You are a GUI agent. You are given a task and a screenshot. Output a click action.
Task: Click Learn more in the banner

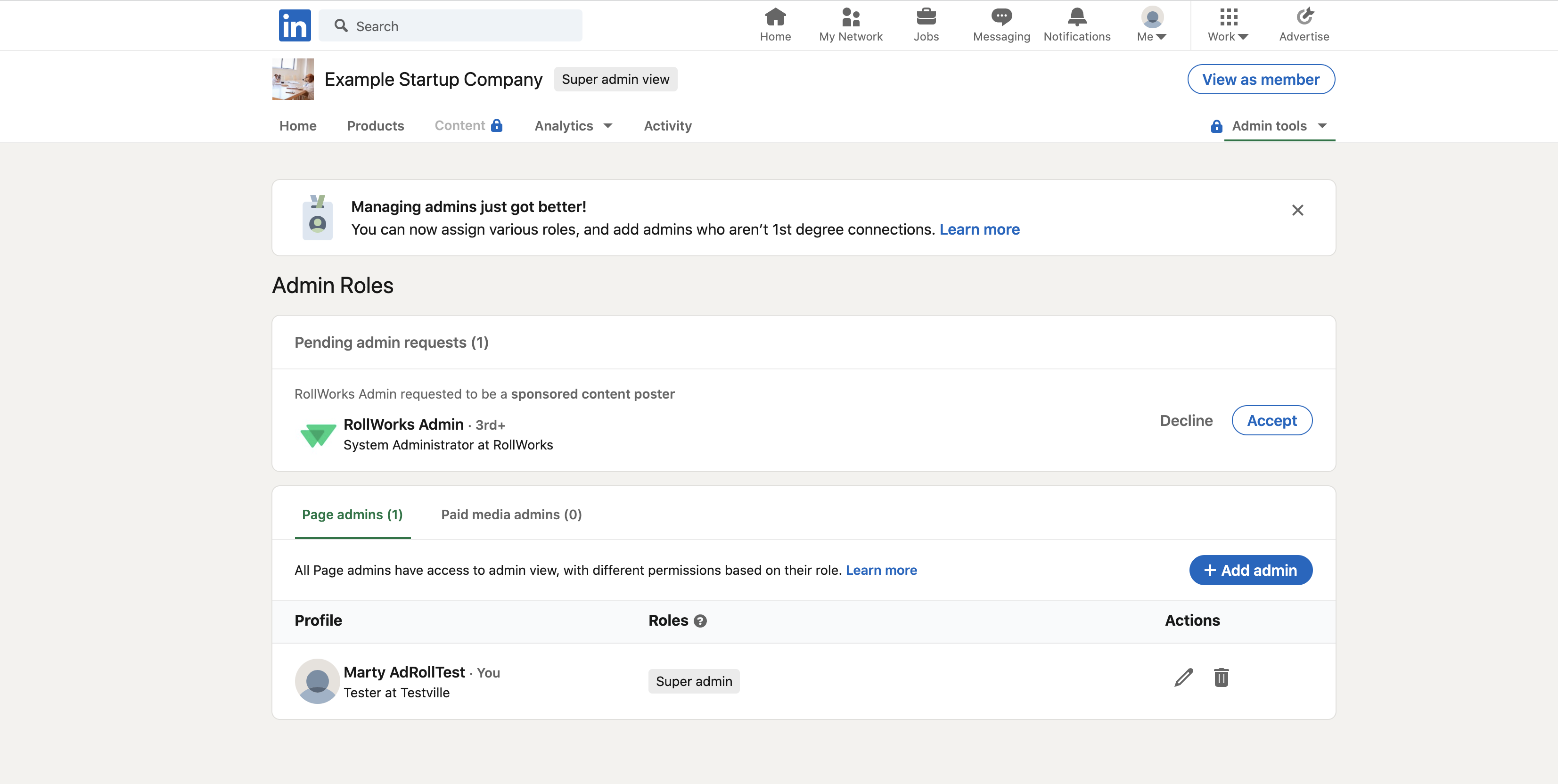(979, 230)
